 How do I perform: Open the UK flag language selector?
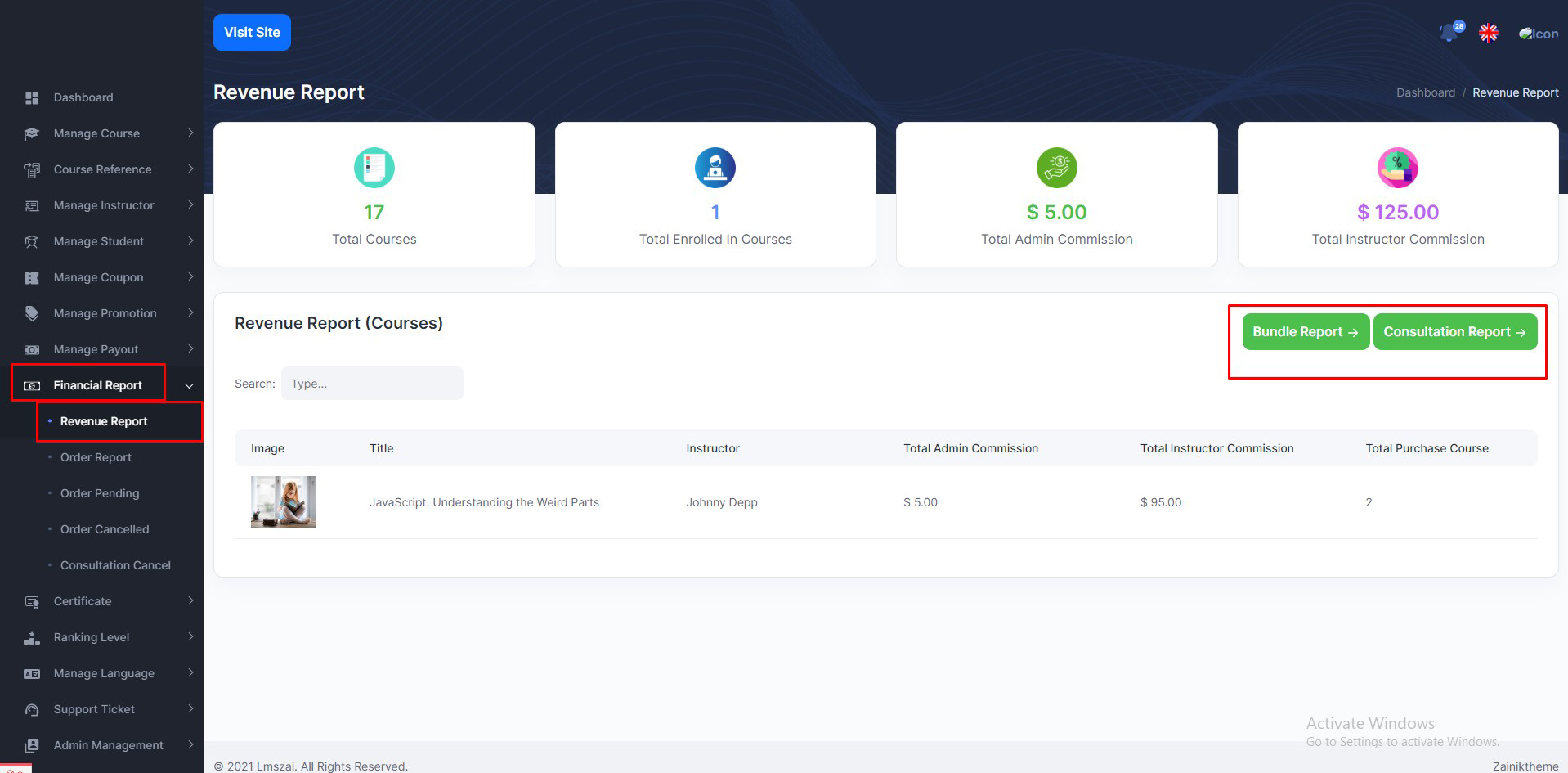click(1489, 33)
